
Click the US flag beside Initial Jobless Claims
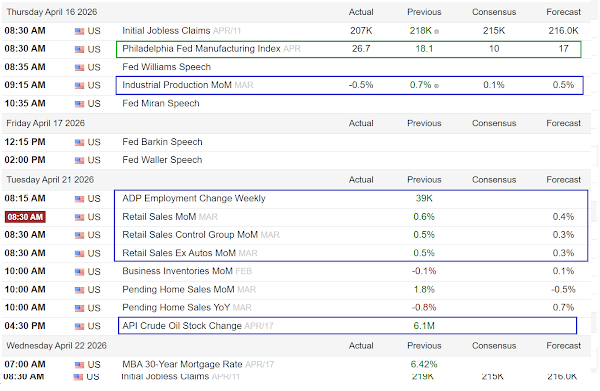coord(79,31)
